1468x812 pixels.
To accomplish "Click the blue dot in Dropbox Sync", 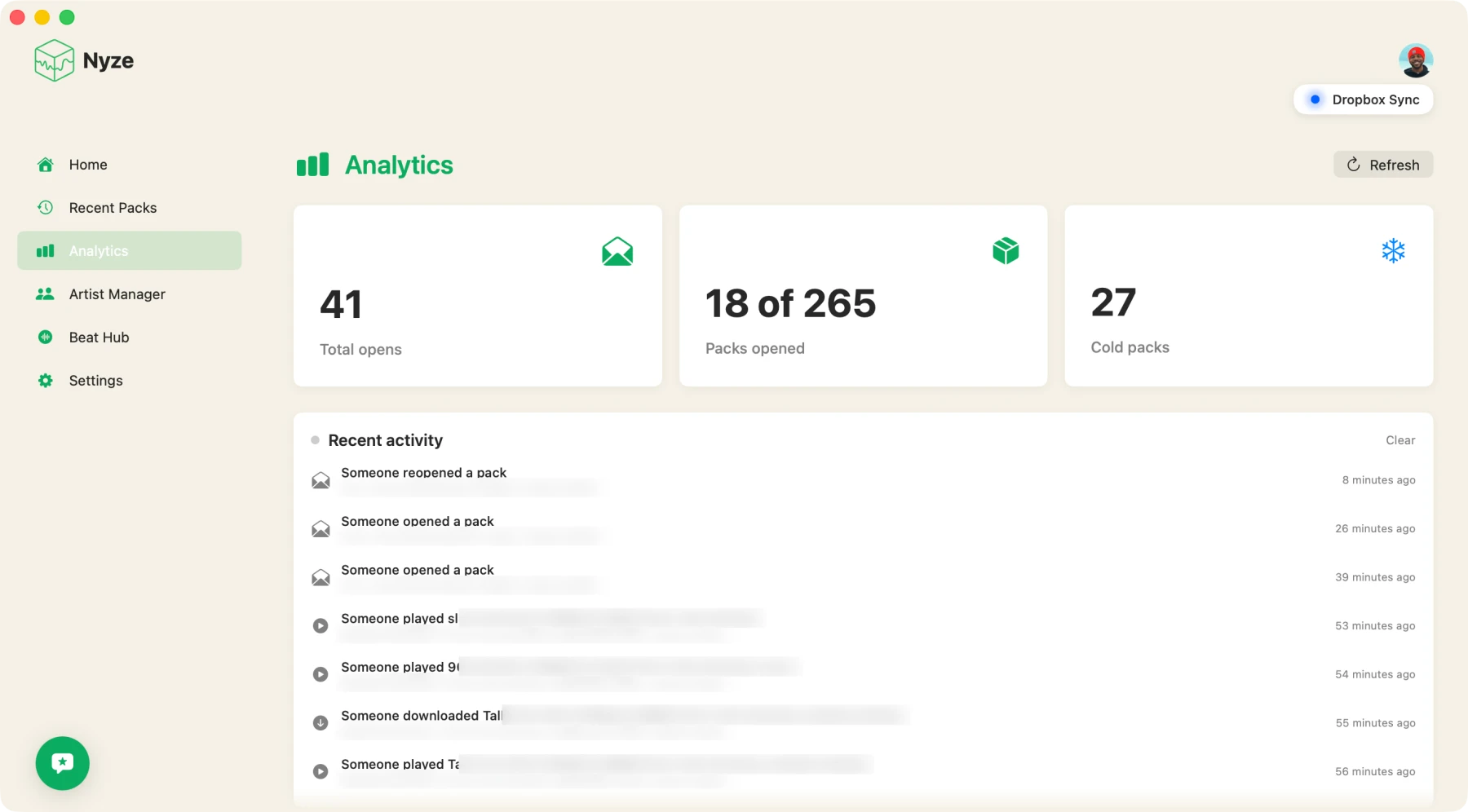I will [1315, 99].
